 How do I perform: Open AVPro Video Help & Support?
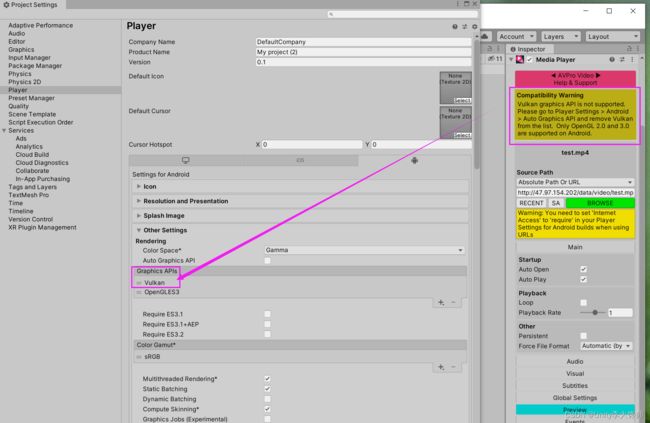point(575,79)
